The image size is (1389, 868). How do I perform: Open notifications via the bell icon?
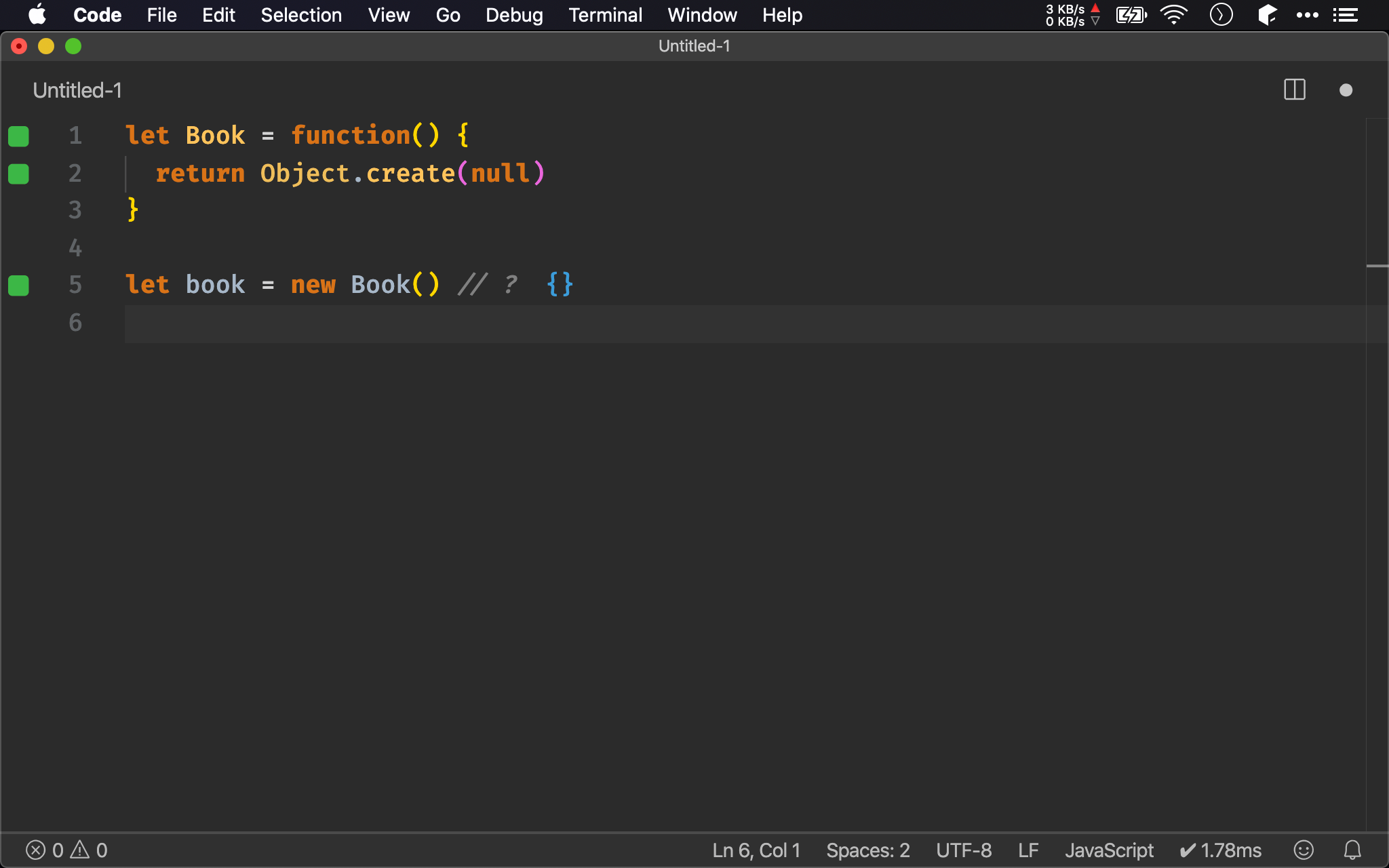point(1351,850)
